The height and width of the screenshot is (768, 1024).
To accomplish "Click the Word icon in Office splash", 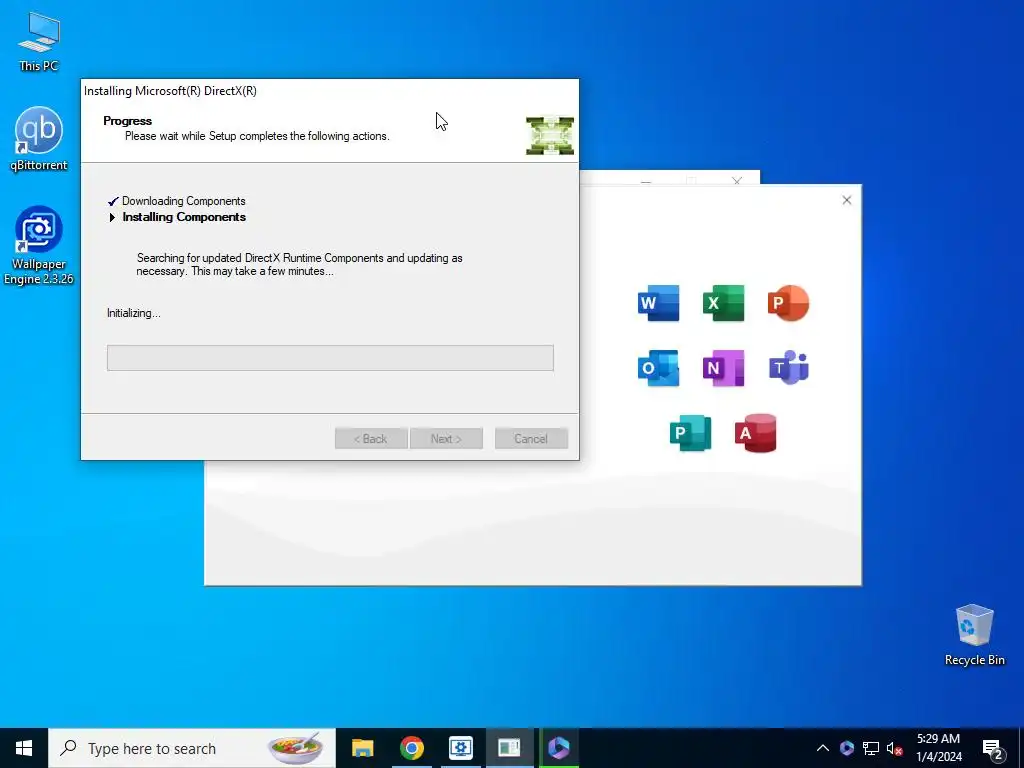I will (x=658, y=303).
